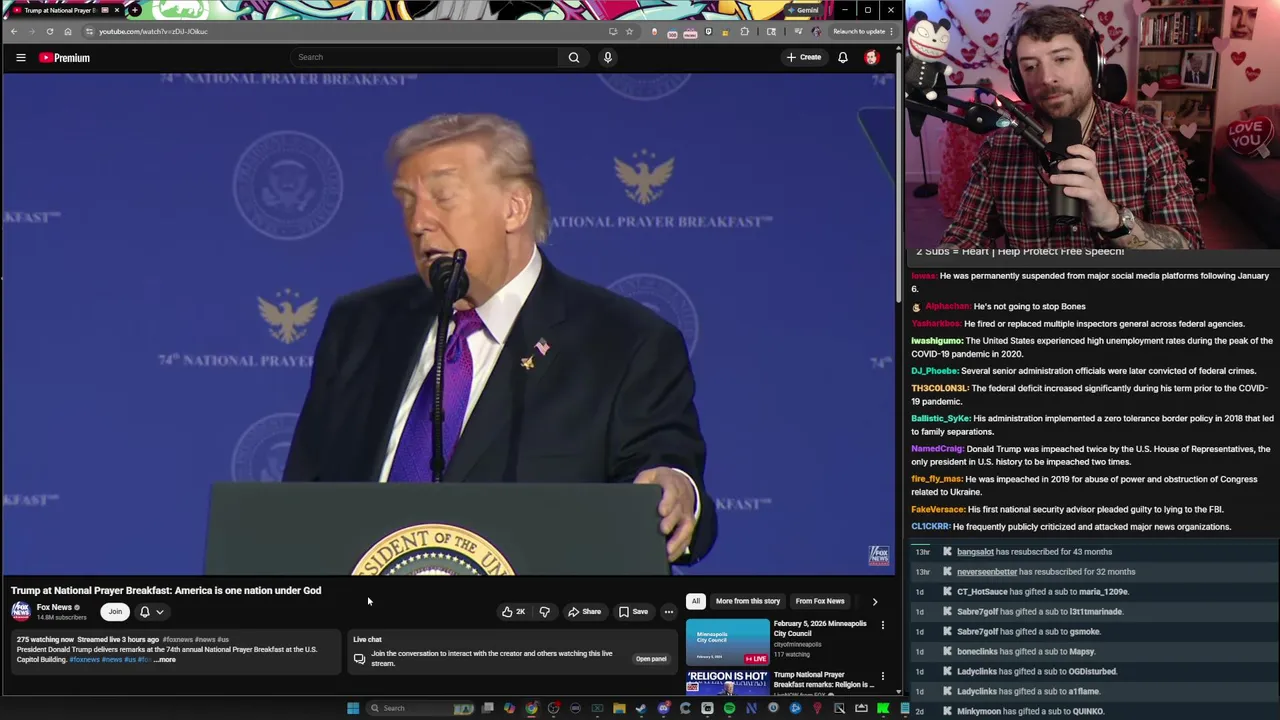Select the All filter chip
The image size is (1280, 720).
[695, 601]
